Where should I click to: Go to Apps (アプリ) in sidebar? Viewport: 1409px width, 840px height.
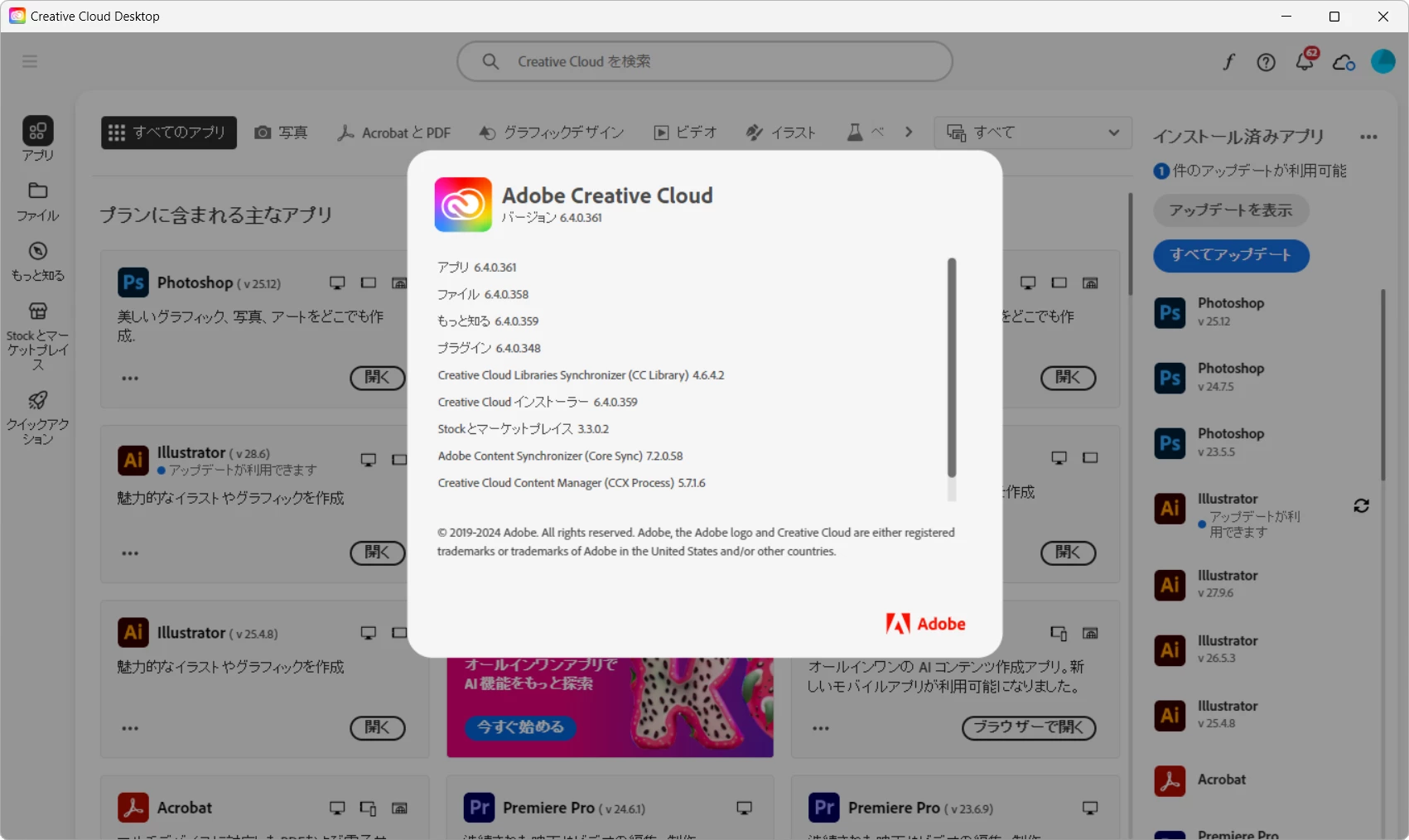(37, 138)
